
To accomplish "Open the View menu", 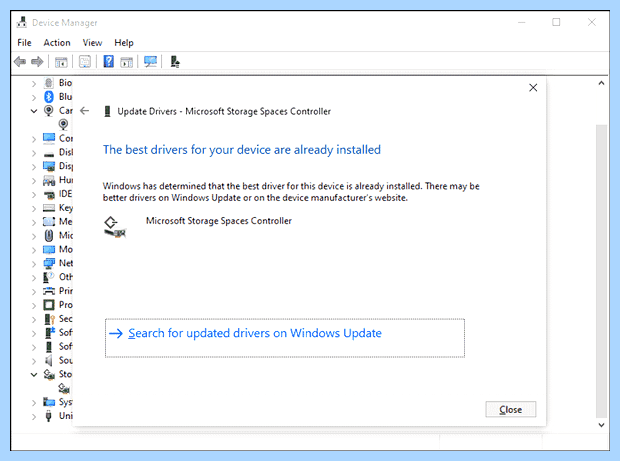I will coord(92,43).
